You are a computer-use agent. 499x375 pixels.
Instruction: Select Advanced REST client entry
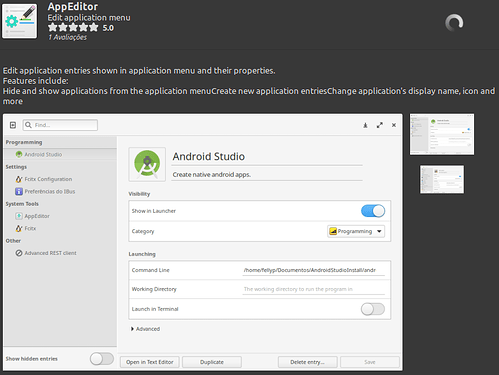pyautogui.click(x=46, y=253)
